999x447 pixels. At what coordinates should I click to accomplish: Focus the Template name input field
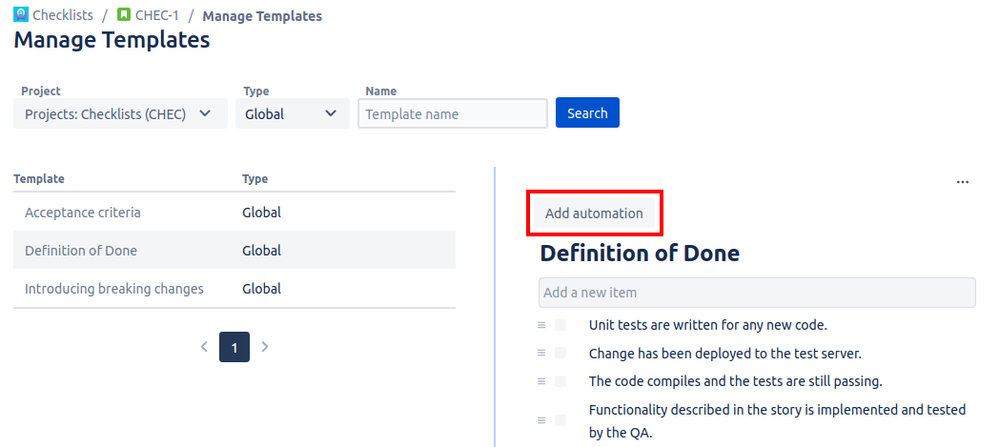point(453,114)
